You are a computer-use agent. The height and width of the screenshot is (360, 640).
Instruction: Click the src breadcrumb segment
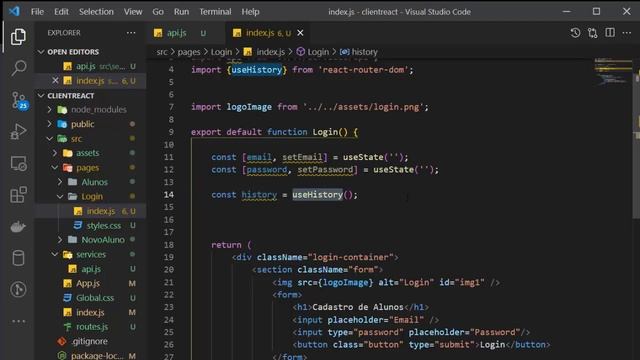point(162,52)
